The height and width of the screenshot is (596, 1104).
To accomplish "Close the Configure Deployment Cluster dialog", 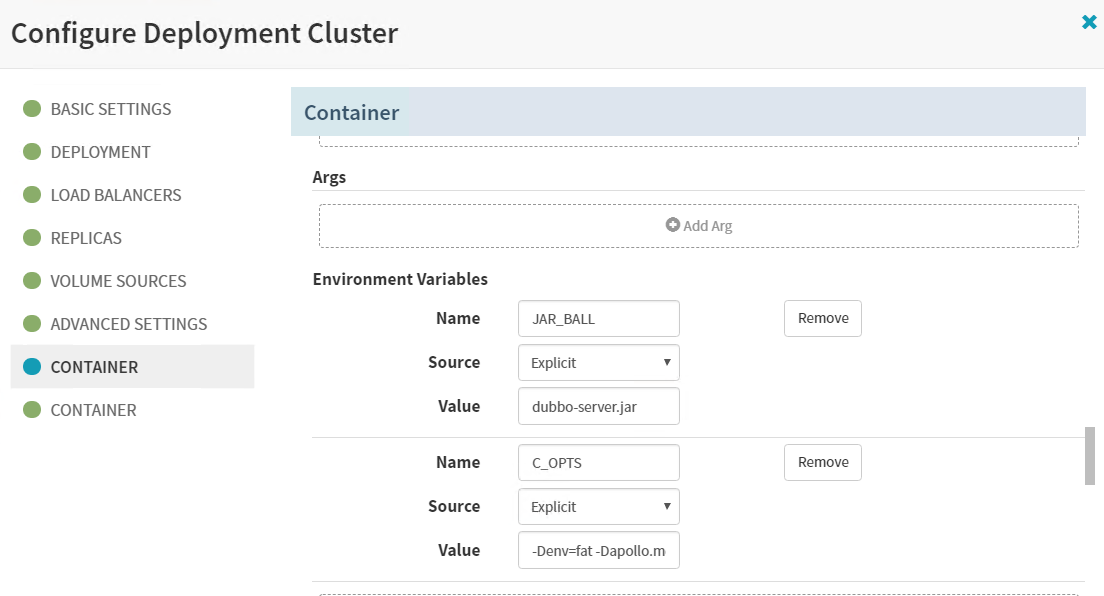I will [1089, 21].
